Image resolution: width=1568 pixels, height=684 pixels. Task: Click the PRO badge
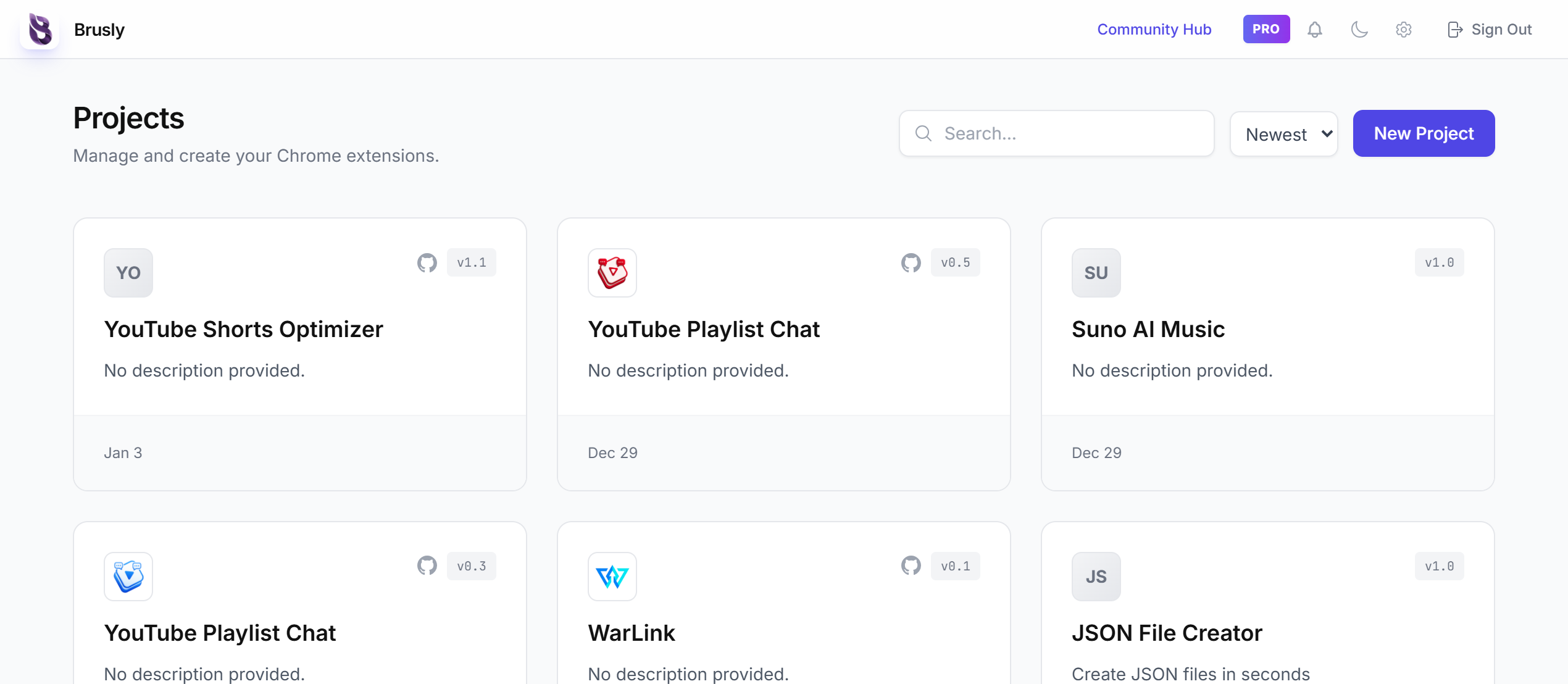(x=1266, y=28)
